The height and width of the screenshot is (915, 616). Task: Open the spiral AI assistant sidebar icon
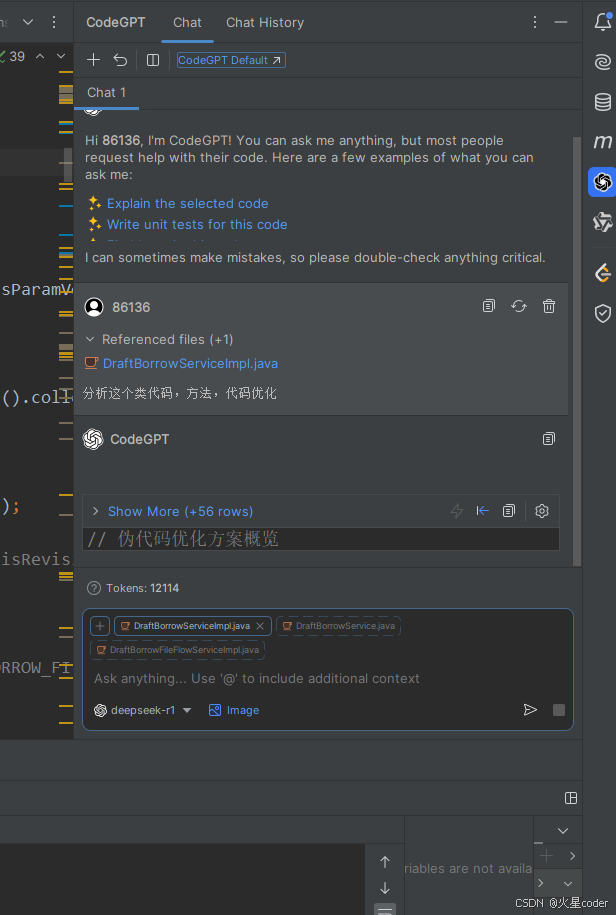tap(603, 62)
